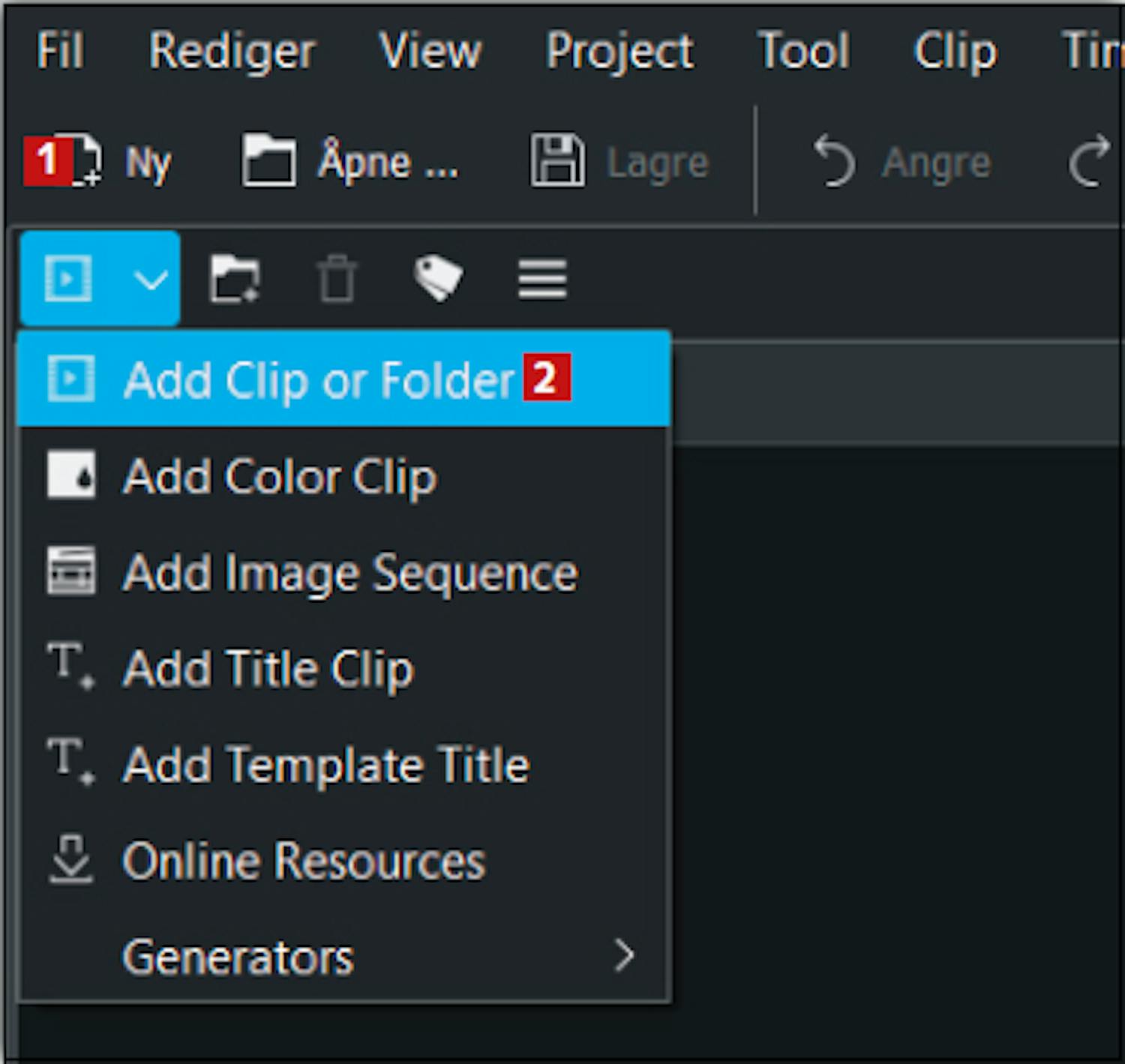Select Online Resources option
Image resolution: width=1125 pixels, height=1064 pixels.
pyautogui.click(x=304, y=861)
